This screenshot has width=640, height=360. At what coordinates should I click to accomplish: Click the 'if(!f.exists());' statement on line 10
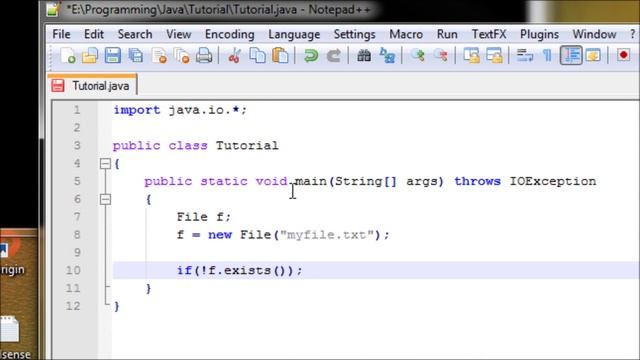pyautogui.click(x=240, y=271)
